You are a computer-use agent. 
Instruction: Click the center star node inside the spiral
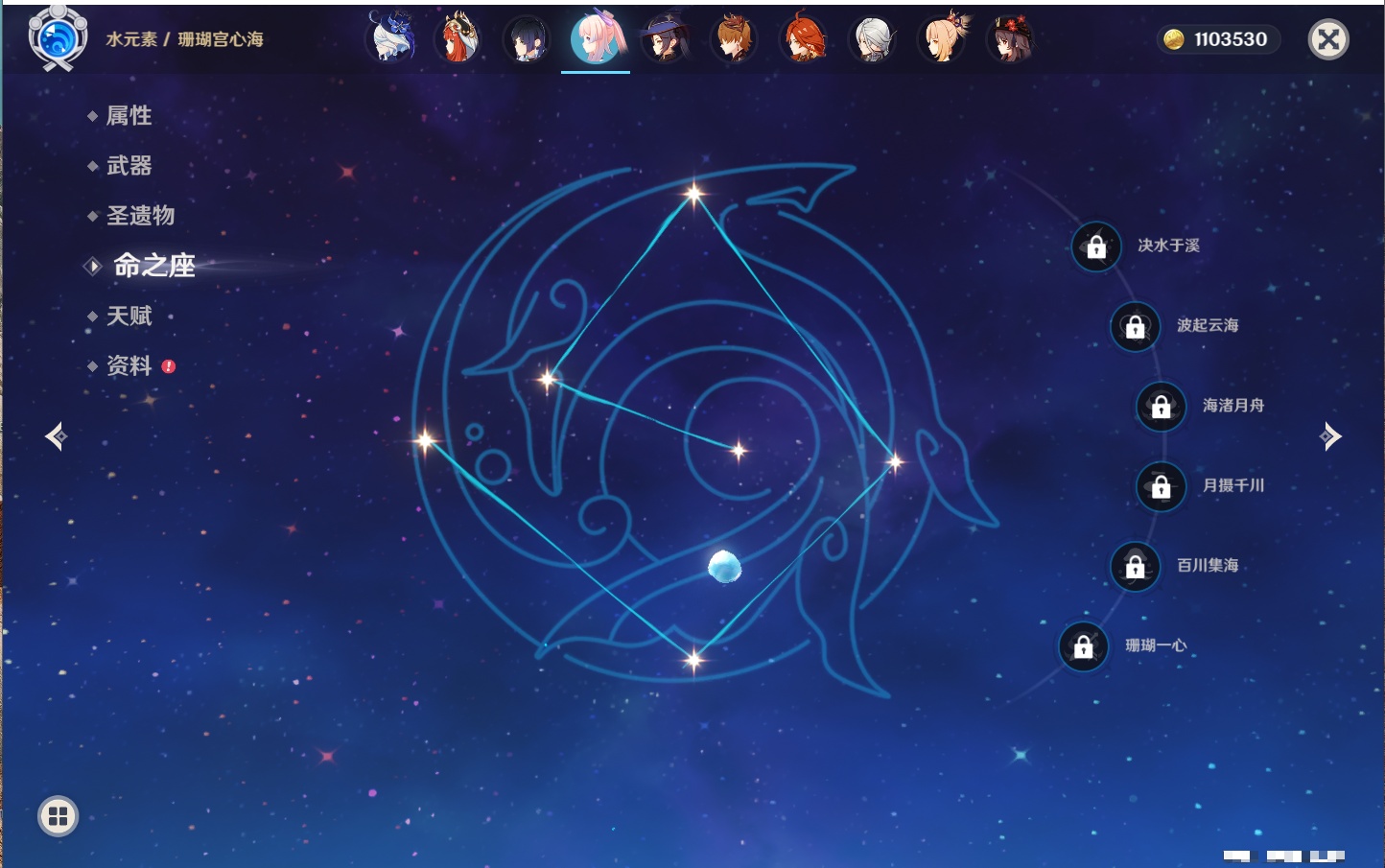[739, 450]
